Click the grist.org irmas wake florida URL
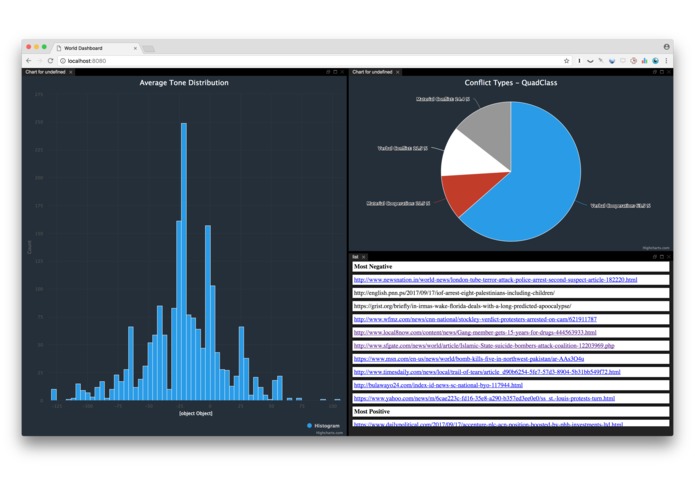The width and height of the screenshot is (695, 494). [462, 306]
